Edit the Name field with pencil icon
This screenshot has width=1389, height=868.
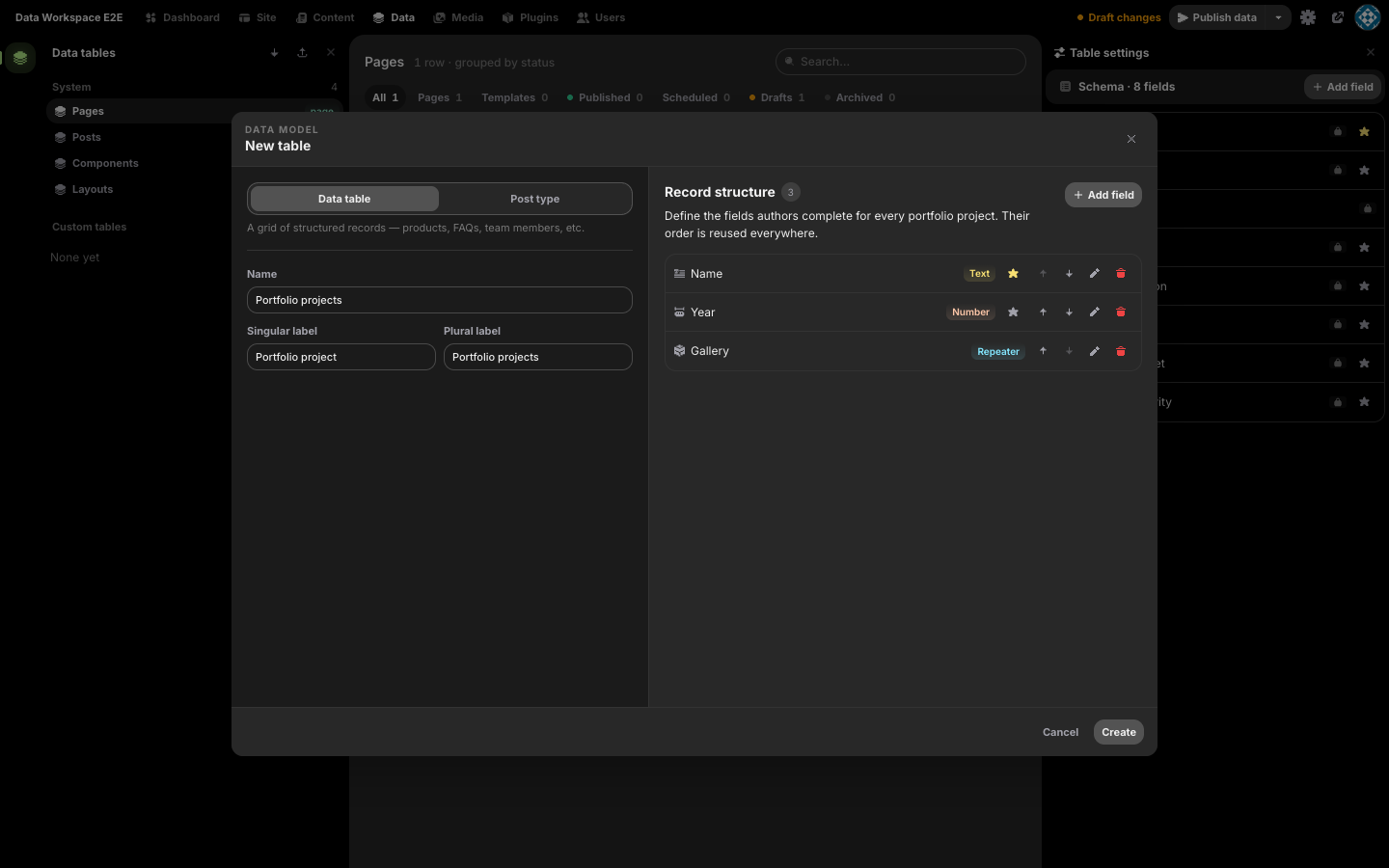tap(1095, 274)
